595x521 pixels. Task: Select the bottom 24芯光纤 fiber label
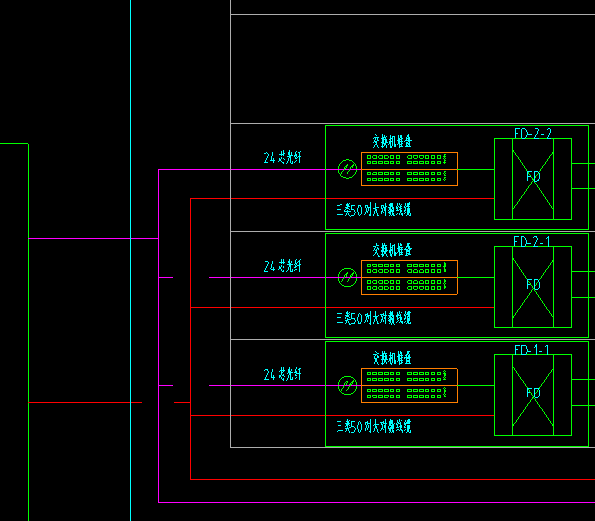pos(282,374)
